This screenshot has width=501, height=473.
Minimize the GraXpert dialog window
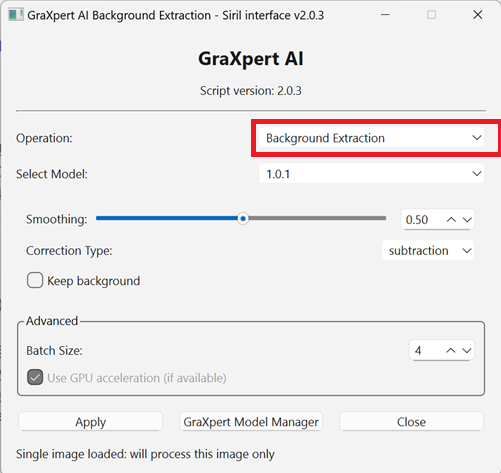[385, 15]
